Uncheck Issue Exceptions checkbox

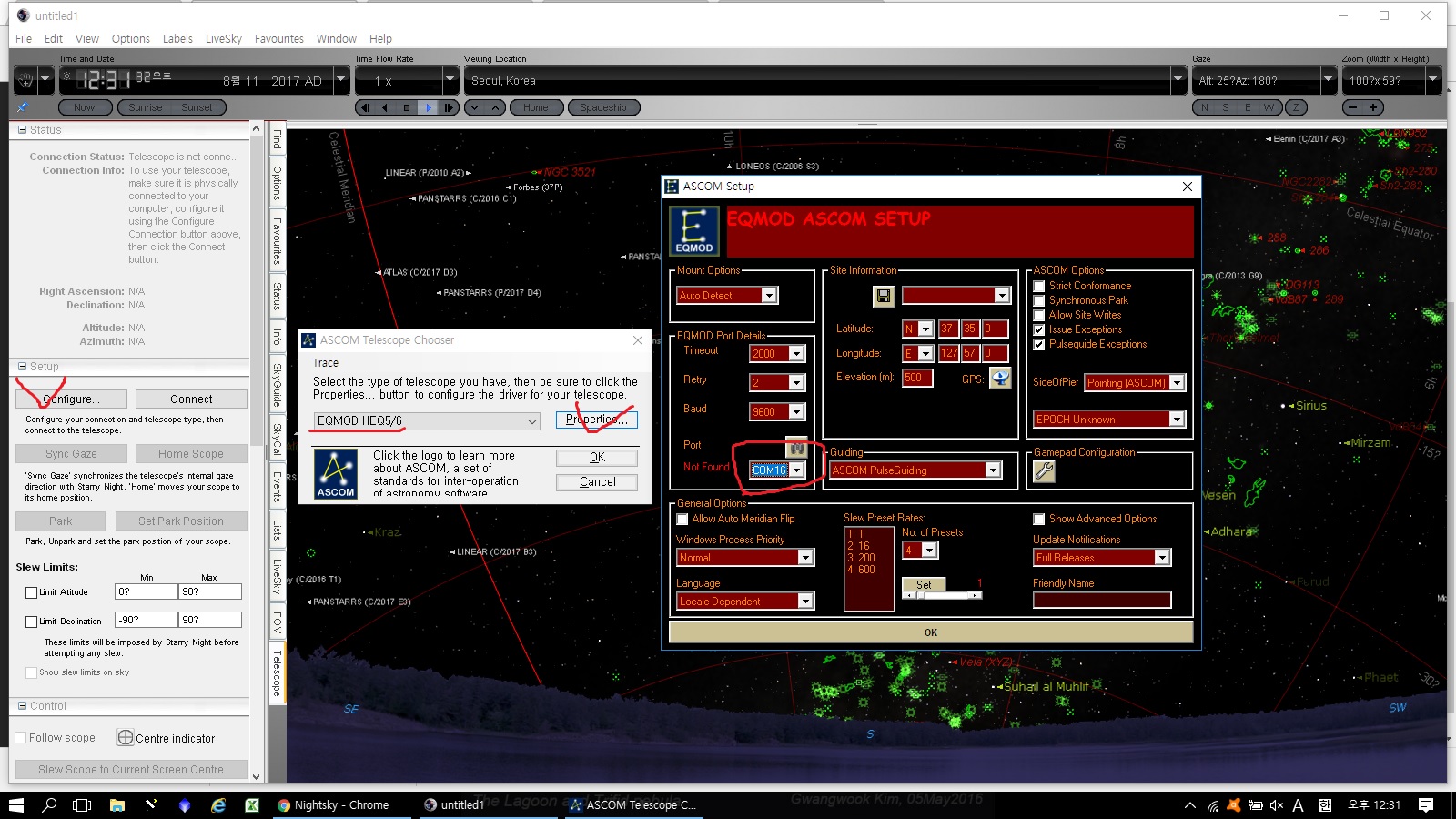point(1039,329)
